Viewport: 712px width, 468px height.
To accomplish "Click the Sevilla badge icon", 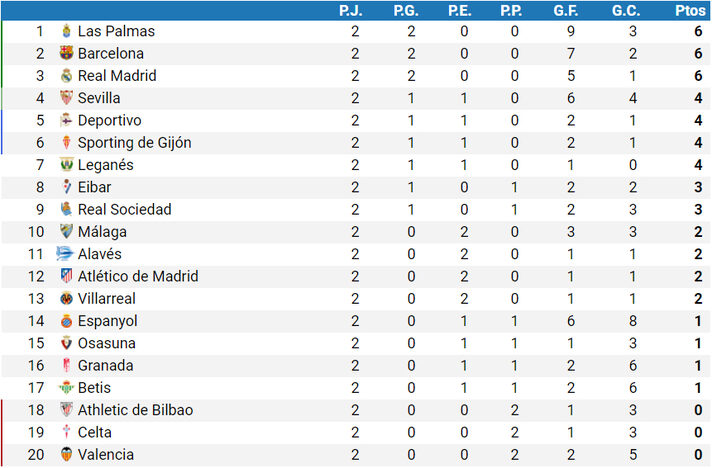I will 66,98.
